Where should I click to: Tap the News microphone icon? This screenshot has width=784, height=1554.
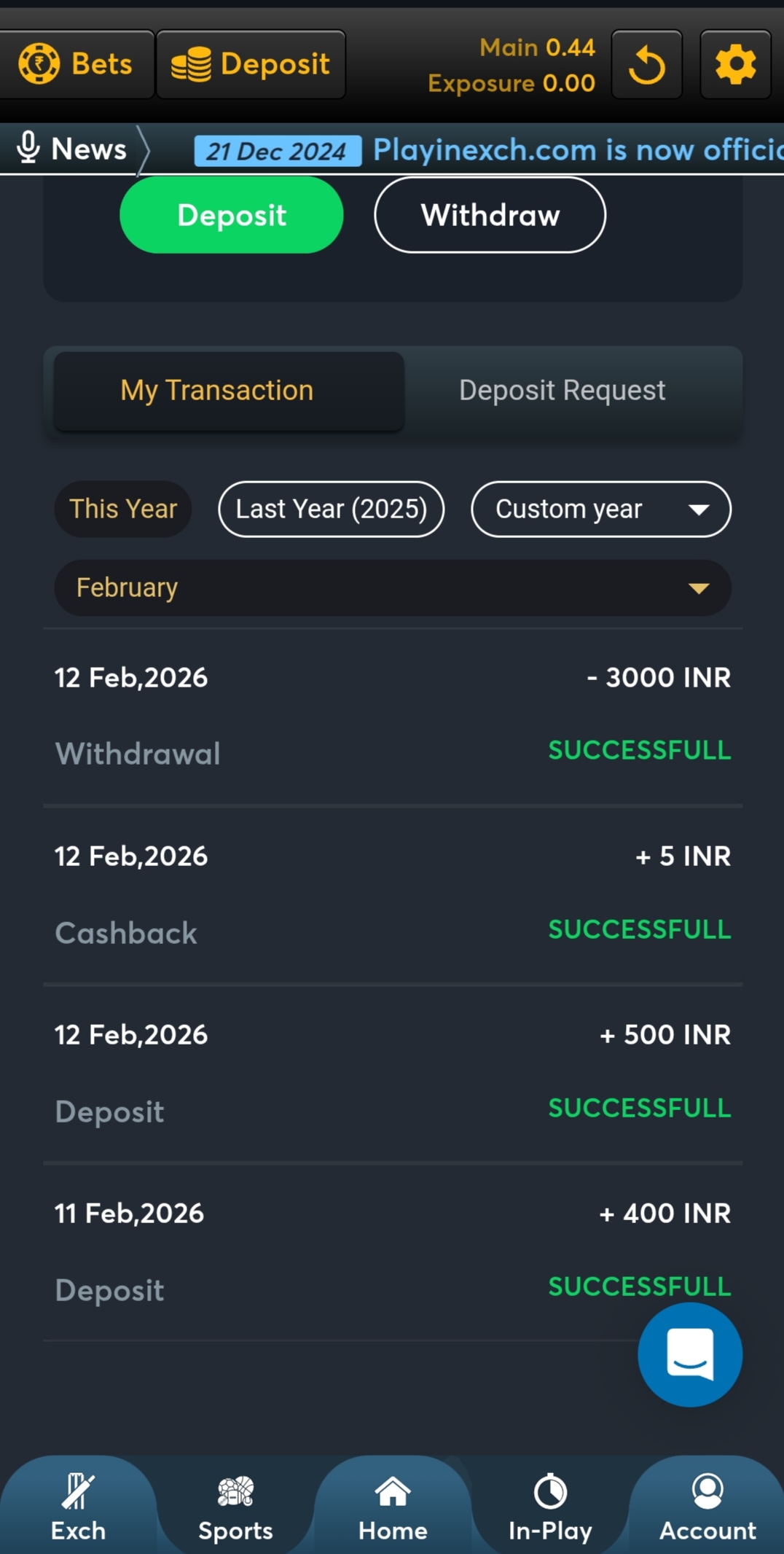28,148
